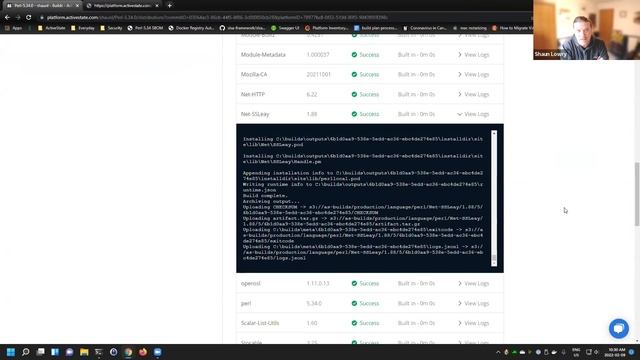Screen dimensions: 640x360
Task: Click the address bar URL
Action: 216,18
